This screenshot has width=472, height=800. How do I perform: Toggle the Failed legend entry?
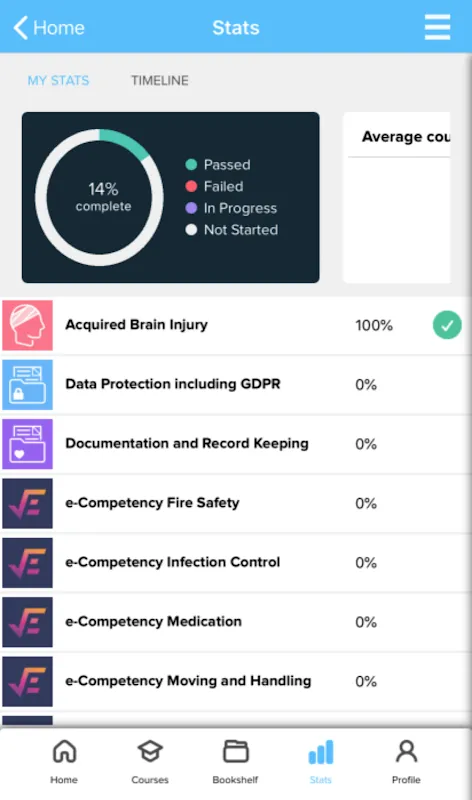[x=214, y=186]
